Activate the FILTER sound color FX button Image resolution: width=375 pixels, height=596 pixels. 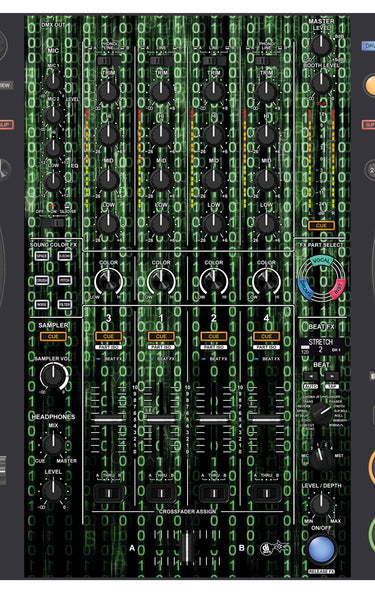[x=65, y=304]
